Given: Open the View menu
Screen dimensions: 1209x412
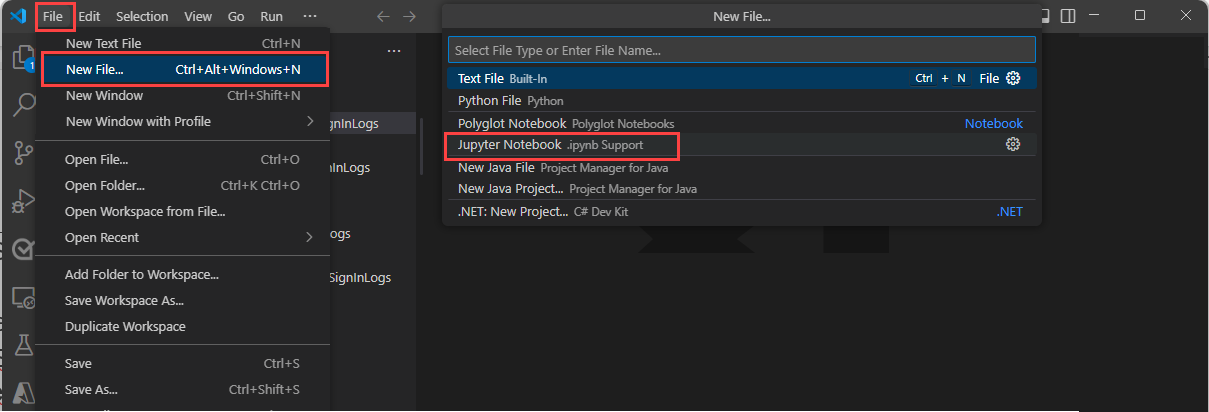Looking at the screenshot, I should (198, 17).
